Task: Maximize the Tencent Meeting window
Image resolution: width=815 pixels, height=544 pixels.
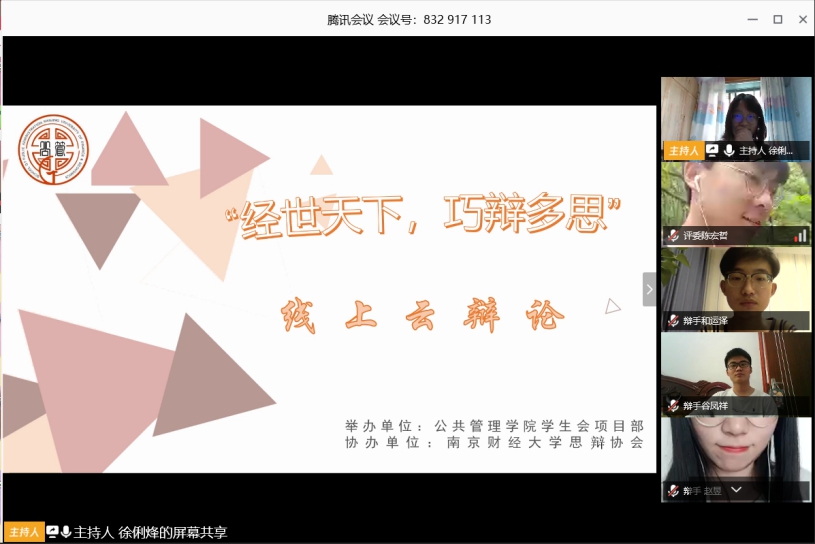Action: [x=777, y=19]
